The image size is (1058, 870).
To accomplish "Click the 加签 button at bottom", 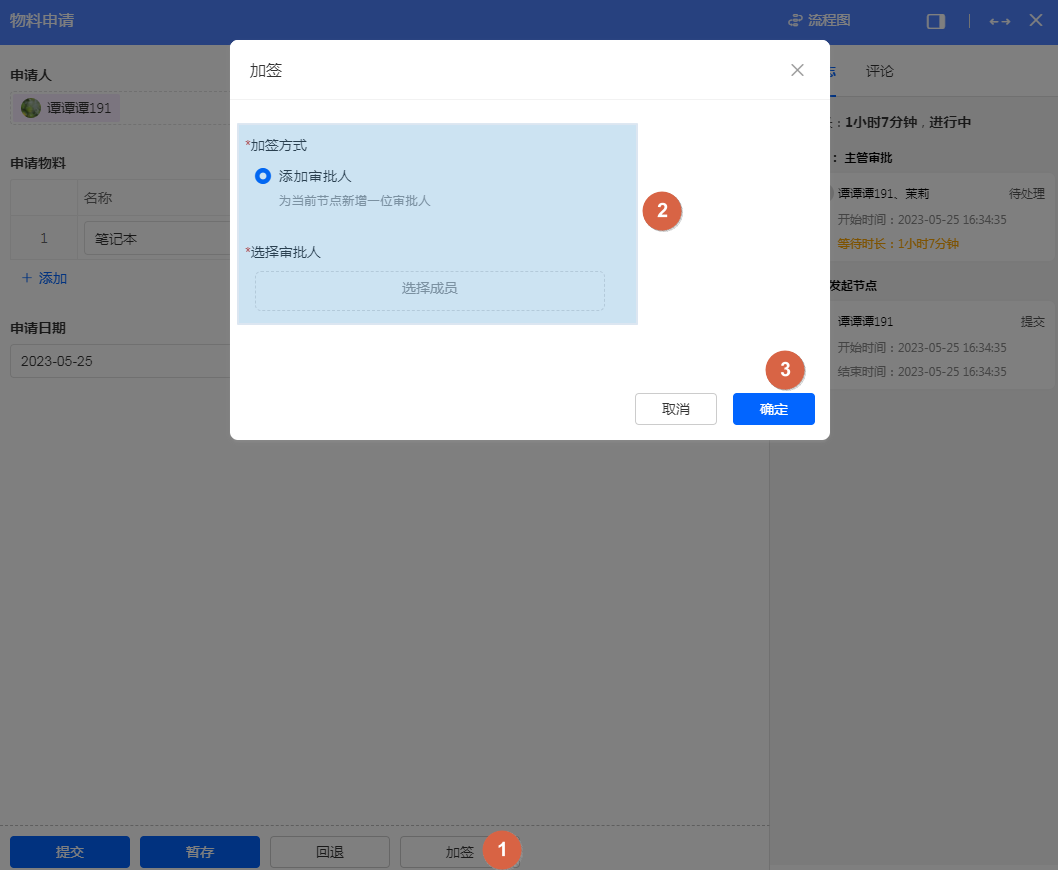I will (x=459, y=852).
